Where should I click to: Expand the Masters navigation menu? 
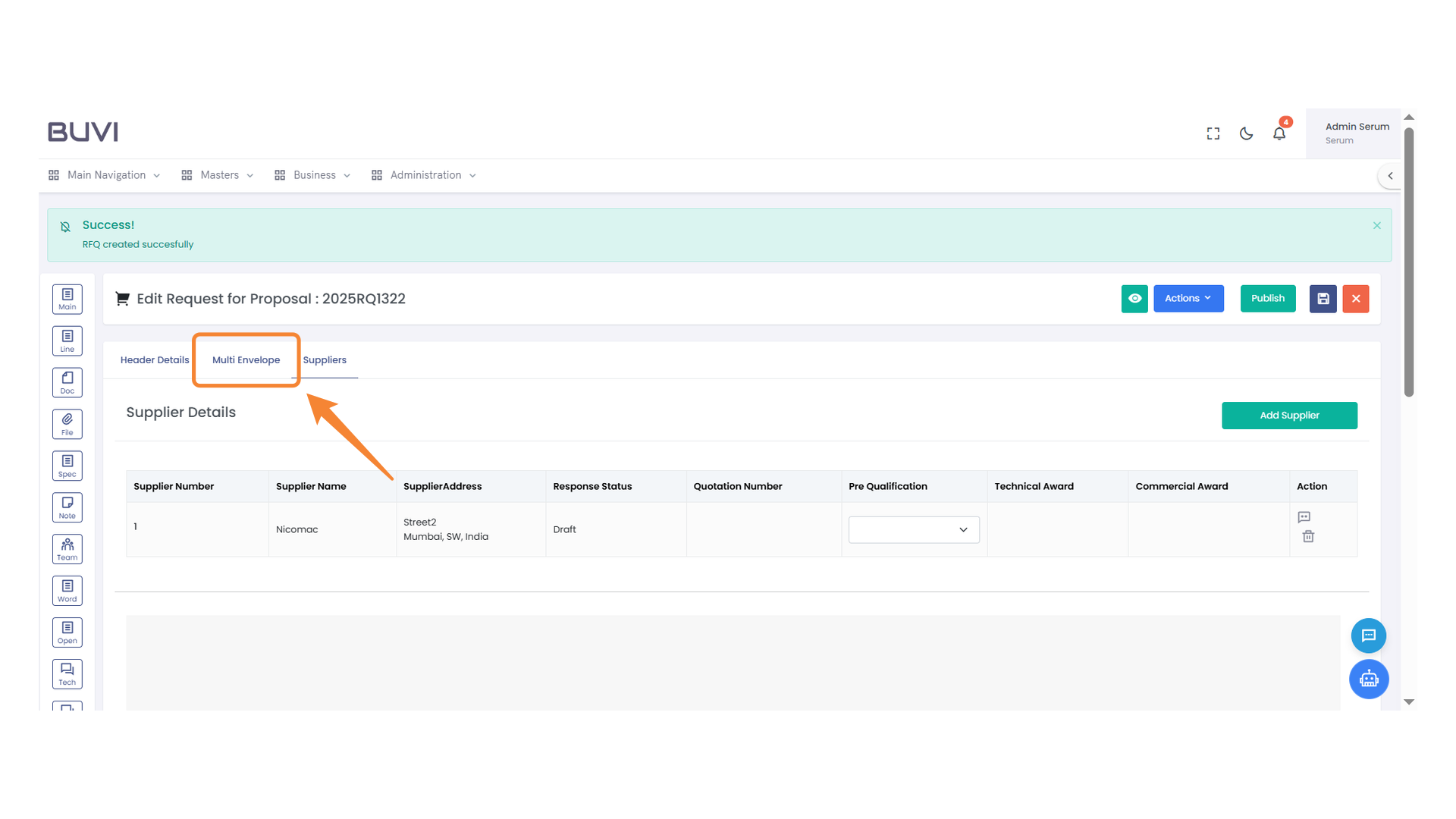(x=218, y=175)
